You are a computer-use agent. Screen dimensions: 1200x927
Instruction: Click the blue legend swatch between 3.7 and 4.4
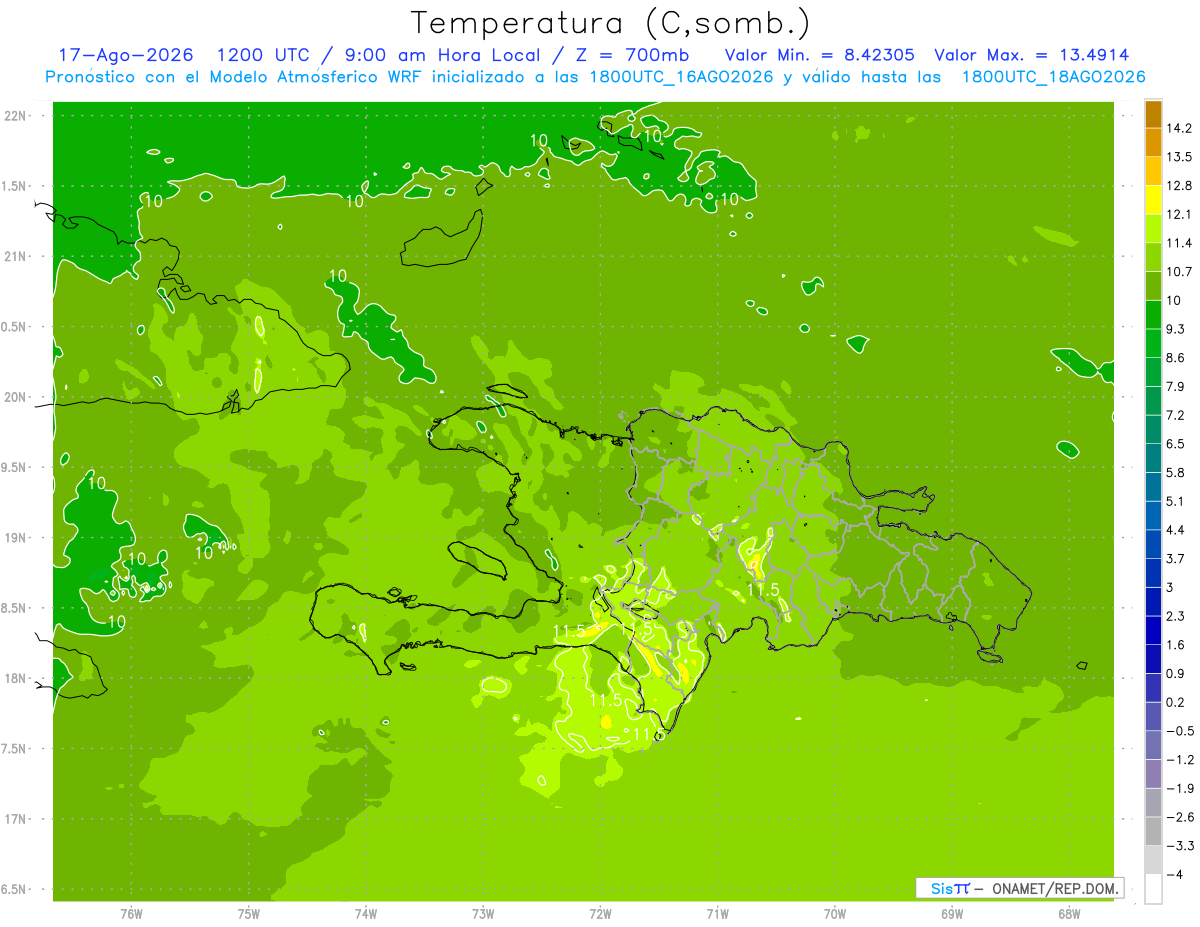(x=1153, y=544)
